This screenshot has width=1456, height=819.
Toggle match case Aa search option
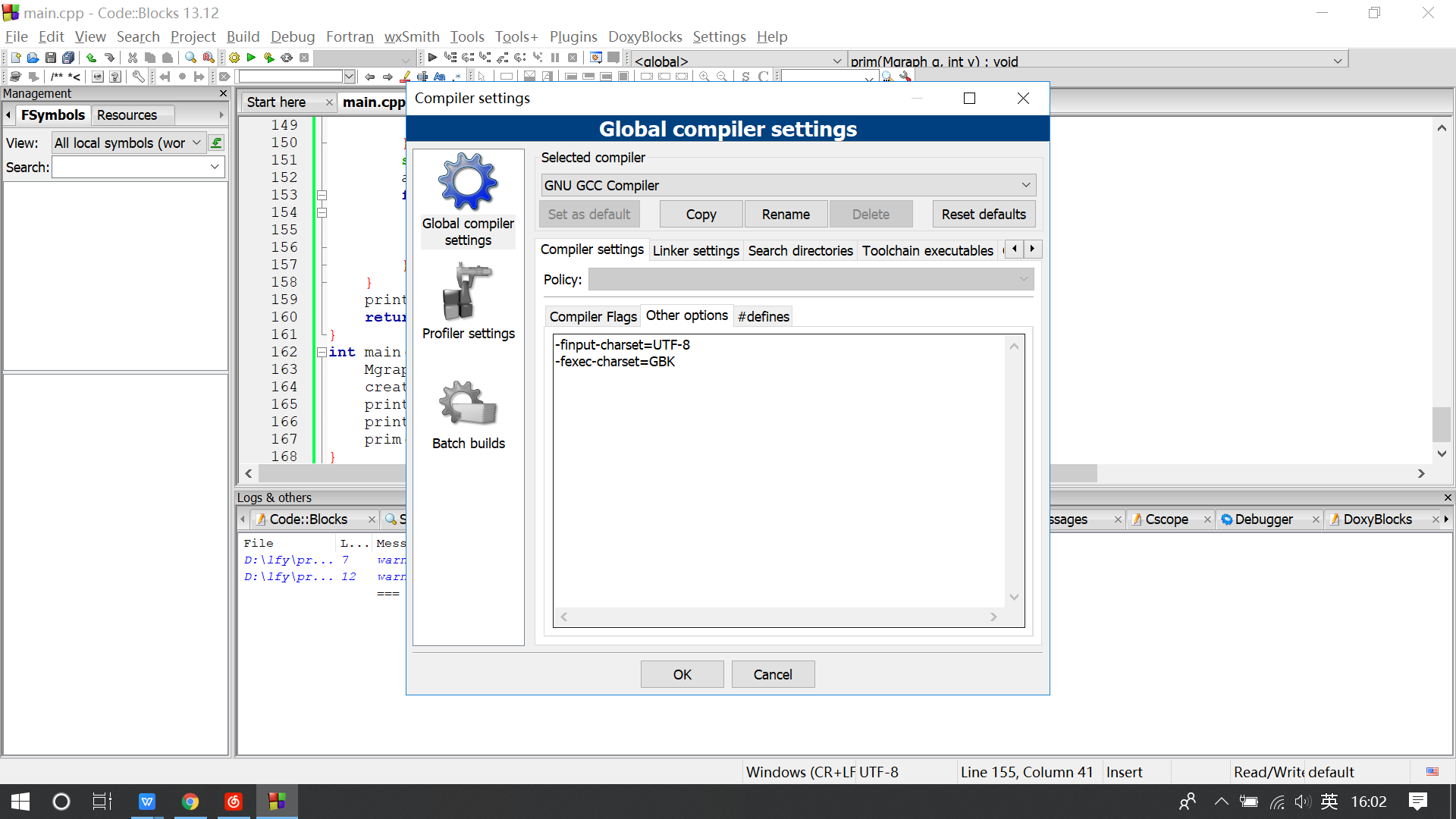pos(440,77)
